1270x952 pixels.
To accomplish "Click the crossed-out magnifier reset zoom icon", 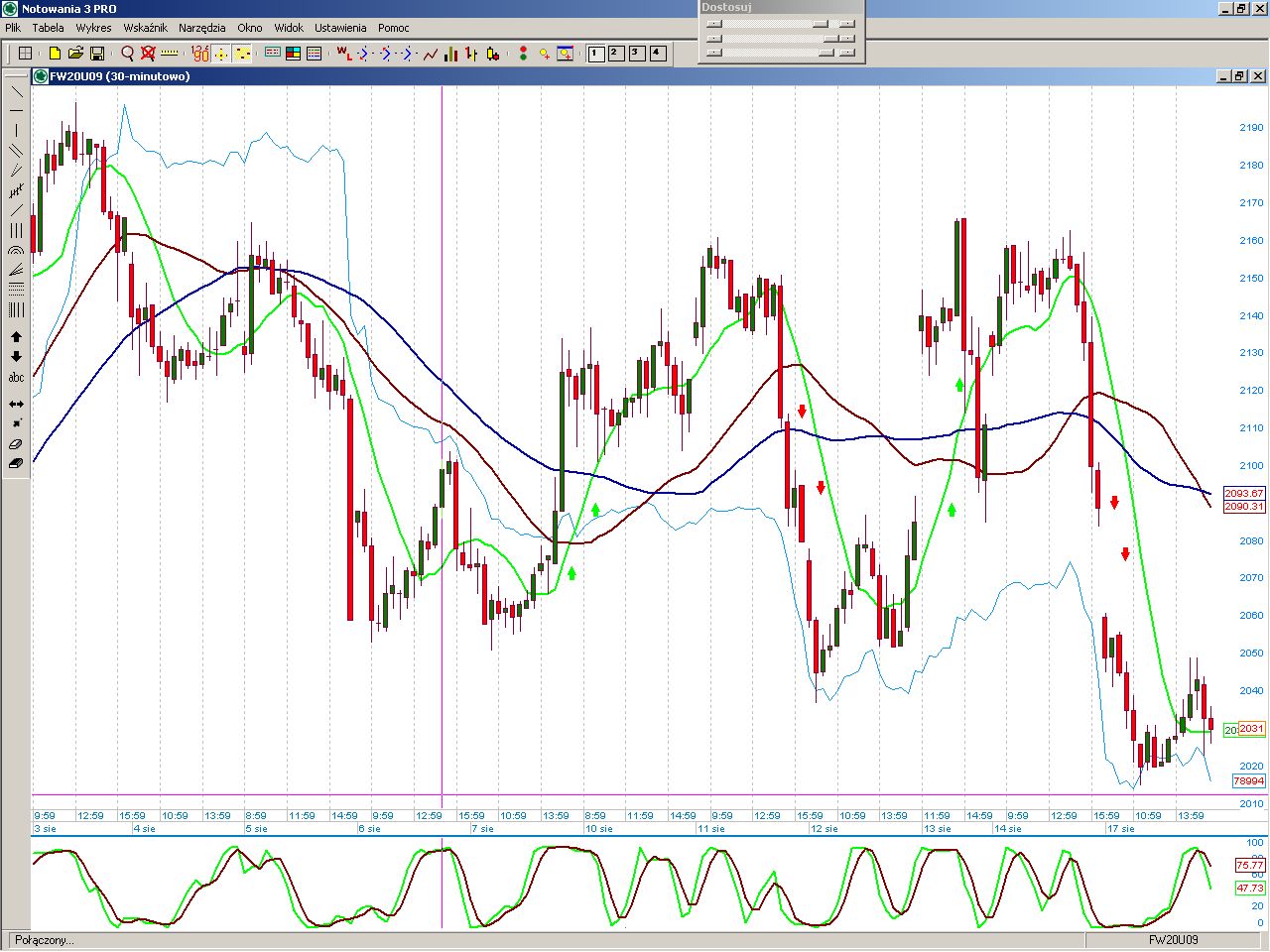I will tap(148, 54).
